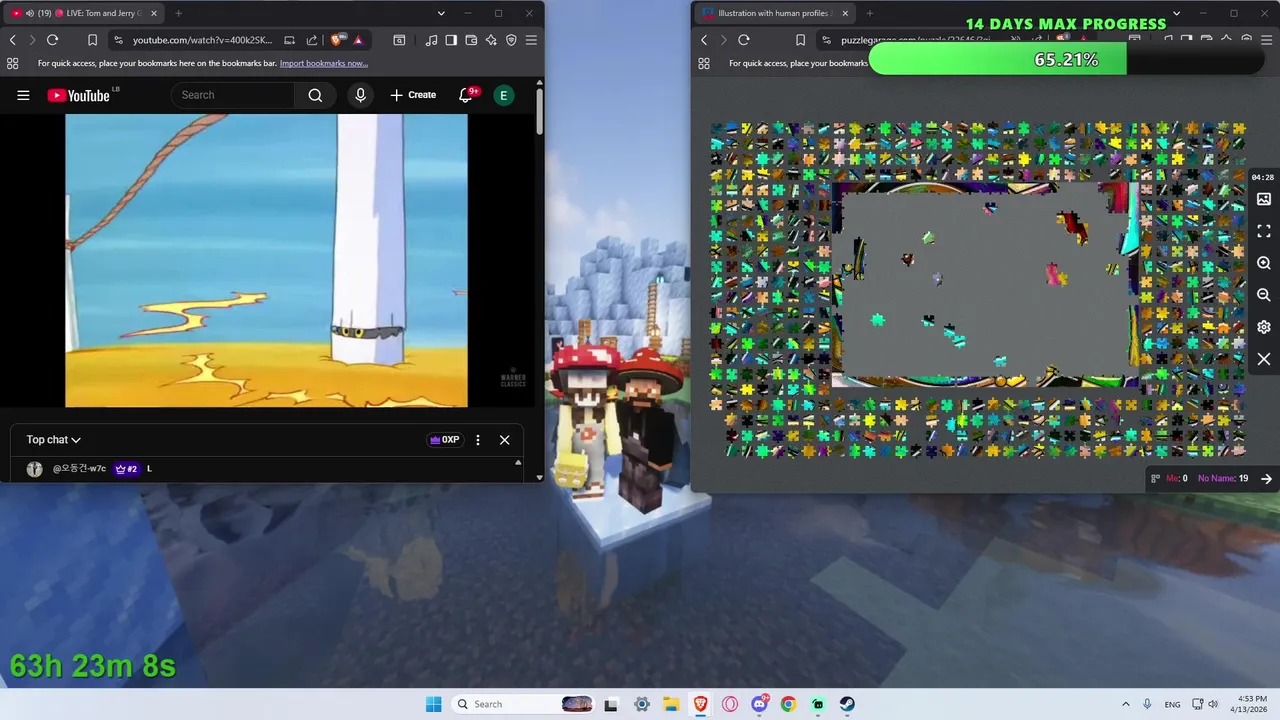Open site settings icon in YouTube address bar
The image size is (1280, 720).
tap(118, 40)
